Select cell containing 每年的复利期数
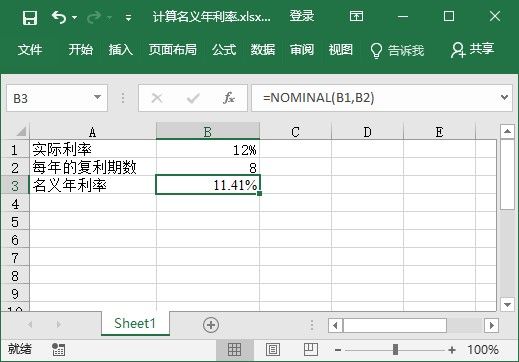Screen dimensions: 519x362 [93, 167]
